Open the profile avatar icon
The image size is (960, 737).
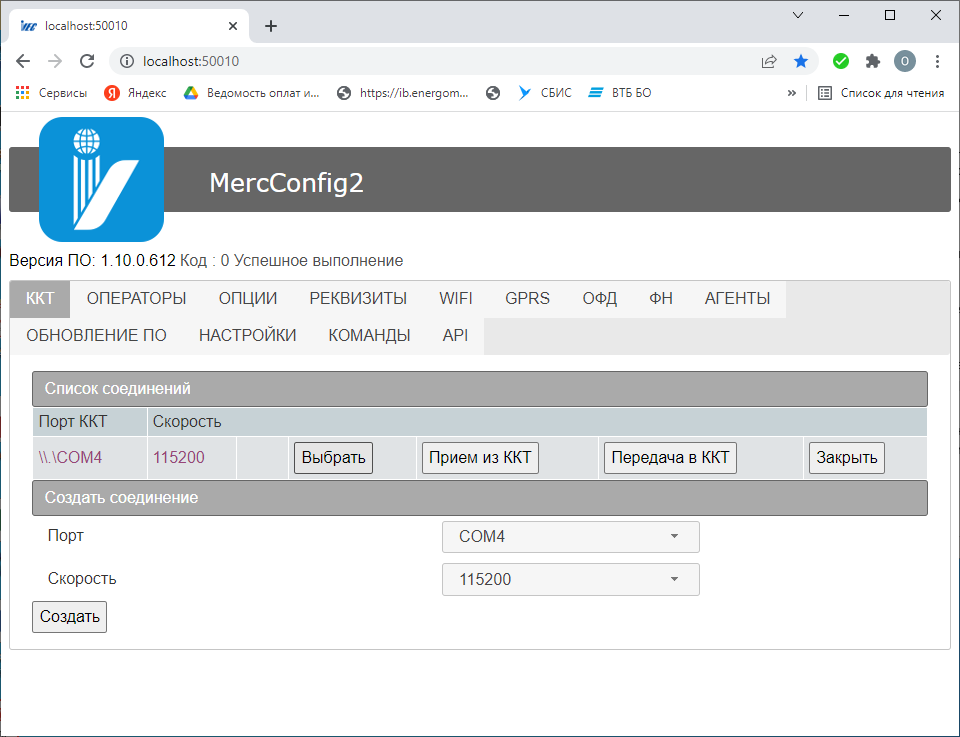click(x=905, y=61)
